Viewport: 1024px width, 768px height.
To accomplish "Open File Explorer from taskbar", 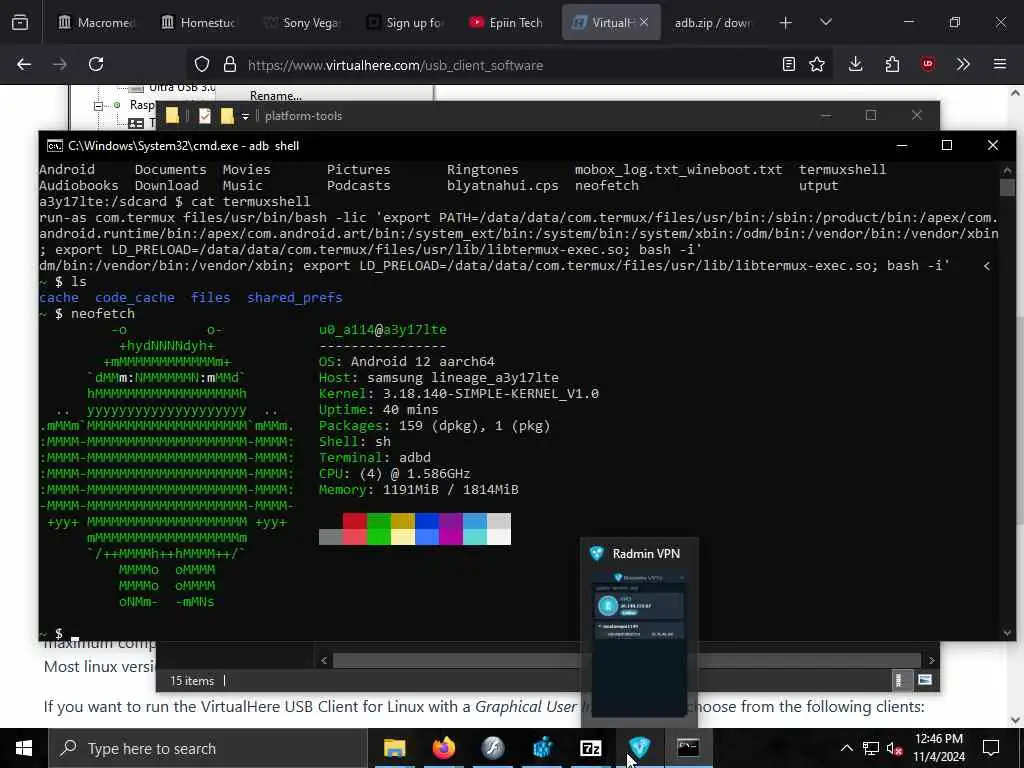I will 394,748.
